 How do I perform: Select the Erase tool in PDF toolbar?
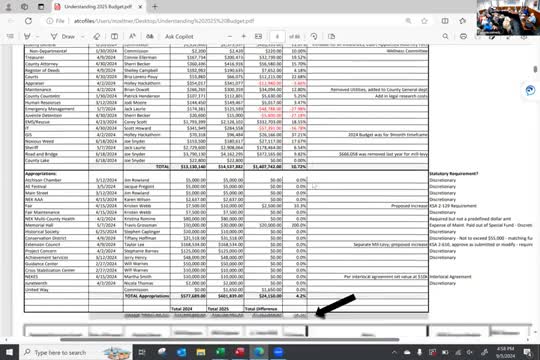97,37
